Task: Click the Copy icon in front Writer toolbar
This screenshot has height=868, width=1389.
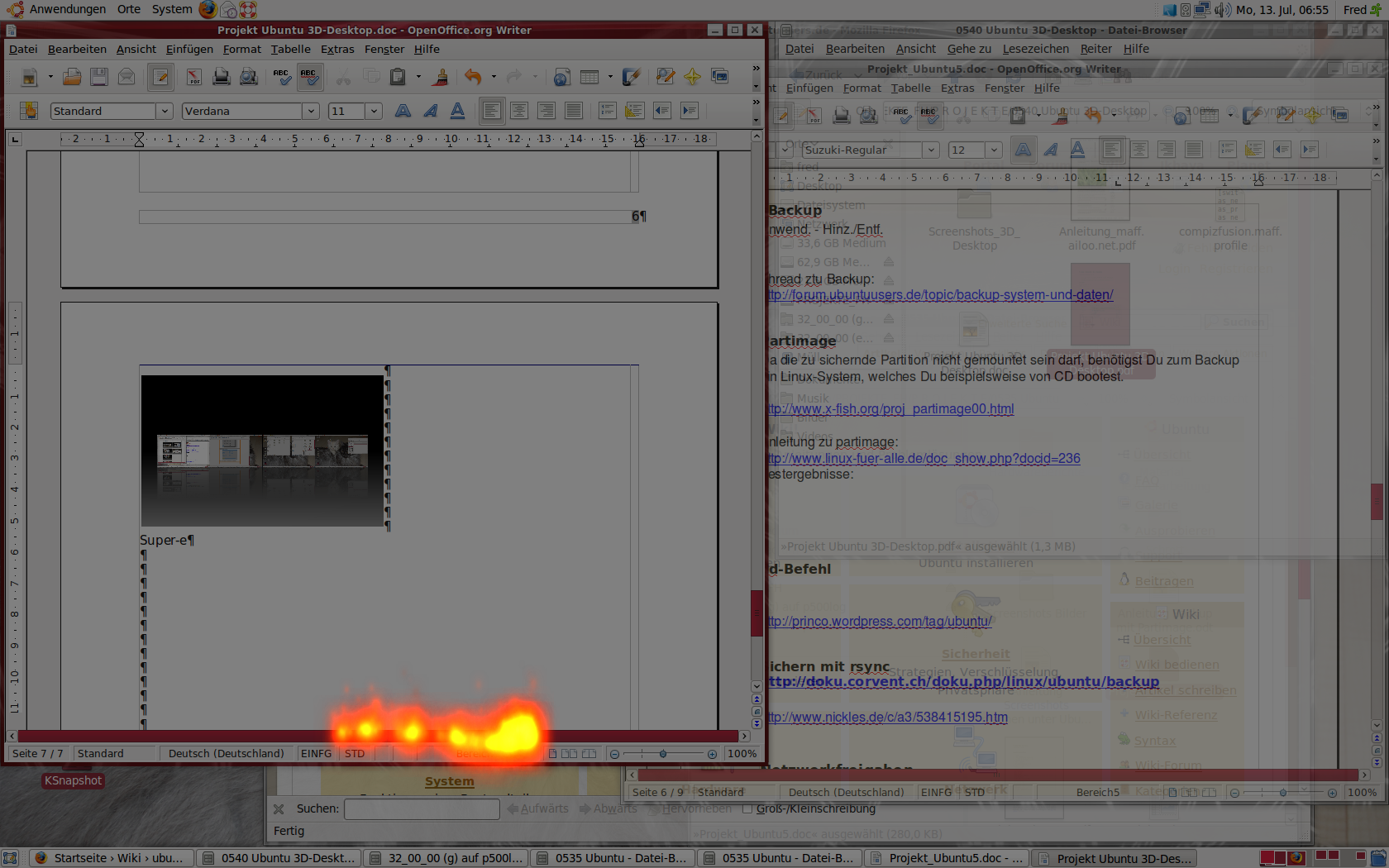Action: click(x=370, y=78)
